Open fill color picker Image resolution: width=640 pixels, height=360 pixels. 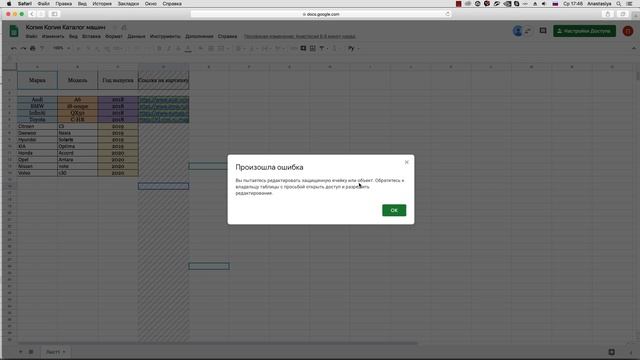click(201, 48)
